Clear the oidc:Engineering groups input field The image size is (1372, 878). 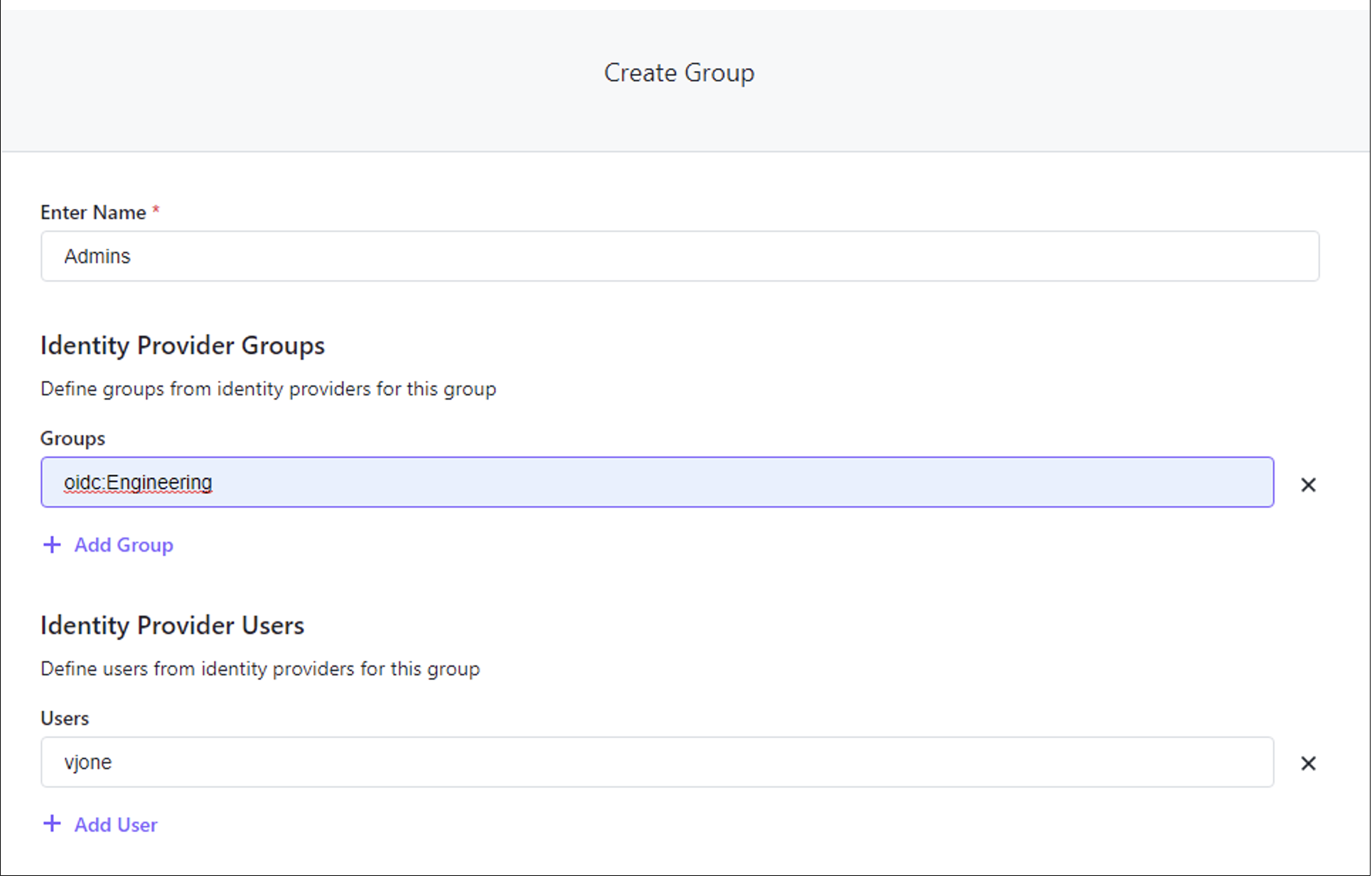1308,484
